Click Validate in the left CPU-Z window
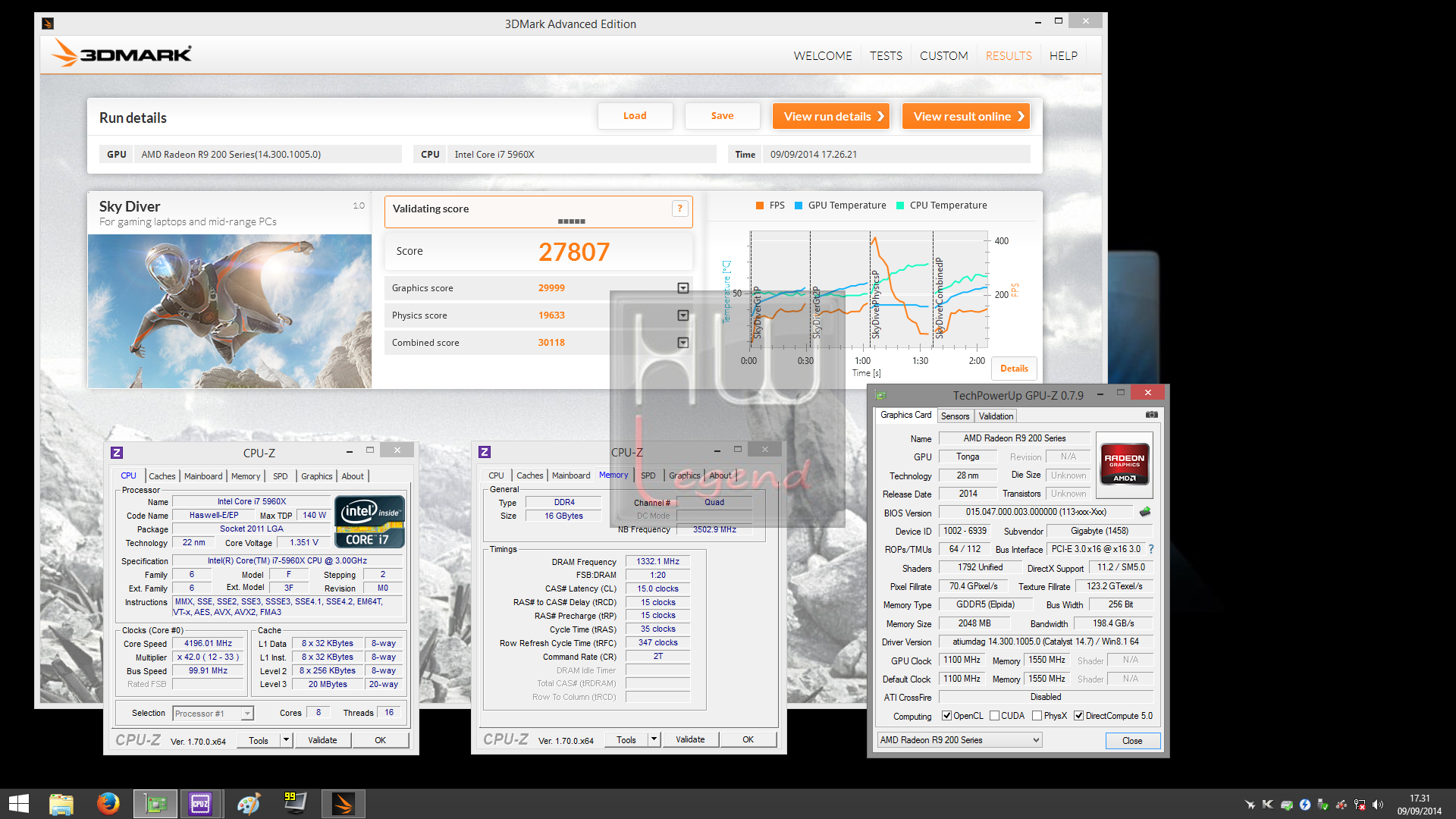Viewport: 1456px width, 819px height. coord(322,740)
